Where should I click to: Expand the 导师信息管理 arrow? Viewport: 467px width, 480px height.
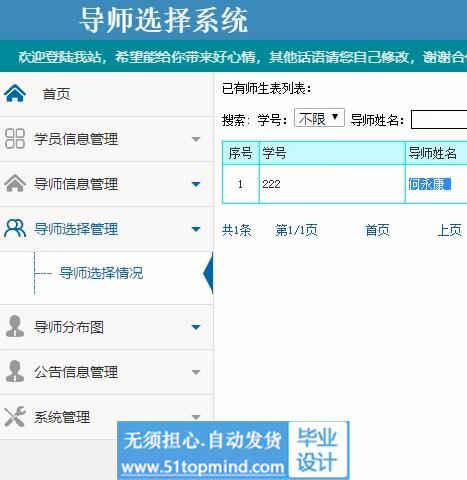pos(196,184)
